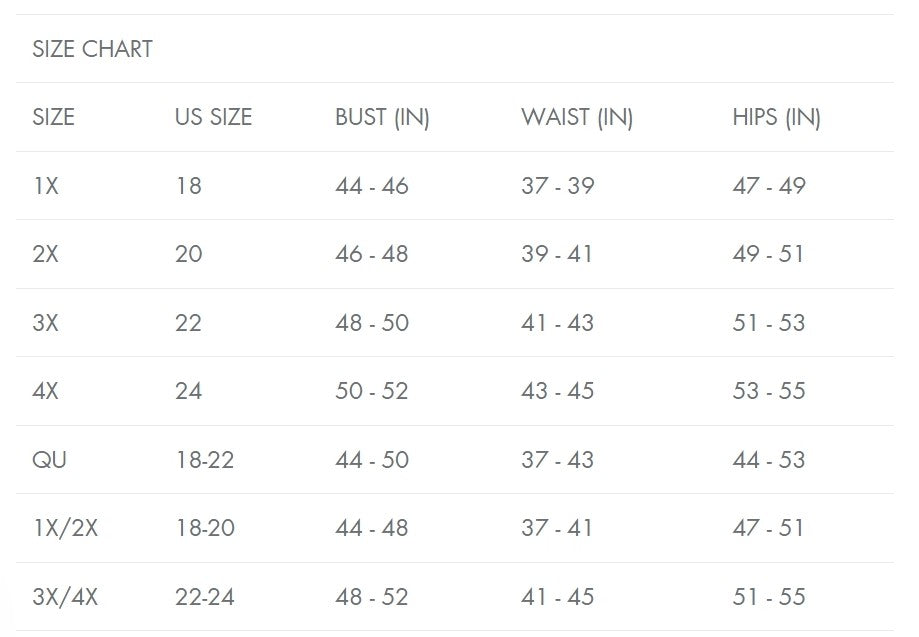Click the SIZE column header
The height and width of the screenshot is (637, 919).
tap(53, 117)
